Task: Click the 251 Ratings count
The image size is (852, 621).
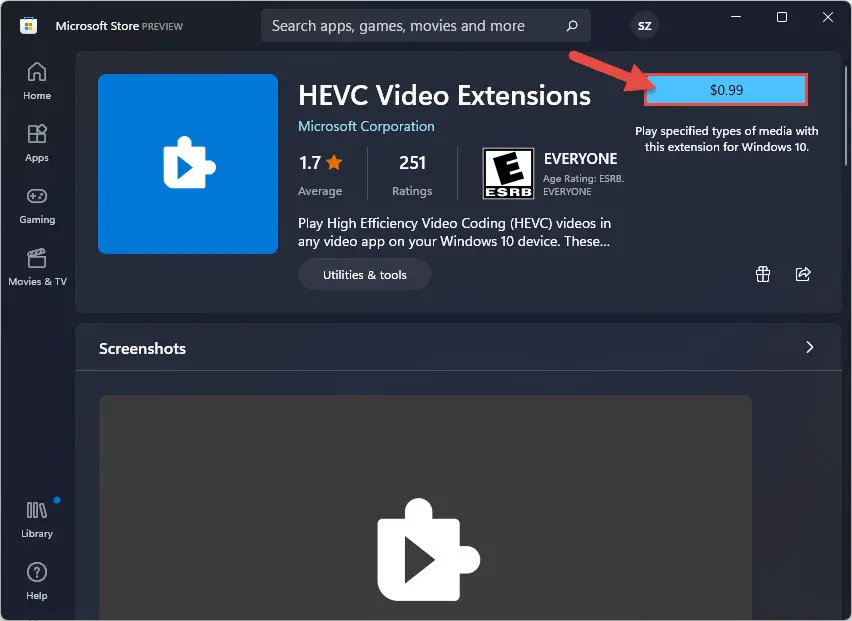Action: 412,175
